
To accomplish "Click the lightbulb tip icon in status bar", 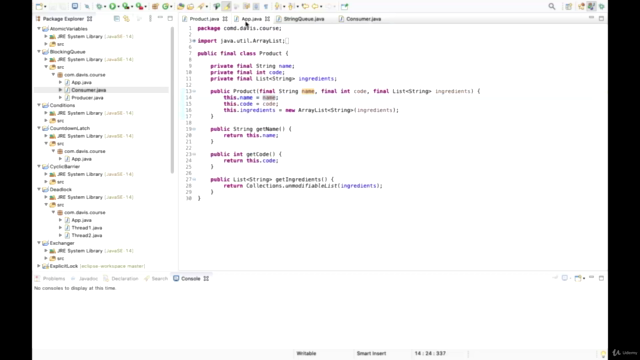I will [603, 354].
